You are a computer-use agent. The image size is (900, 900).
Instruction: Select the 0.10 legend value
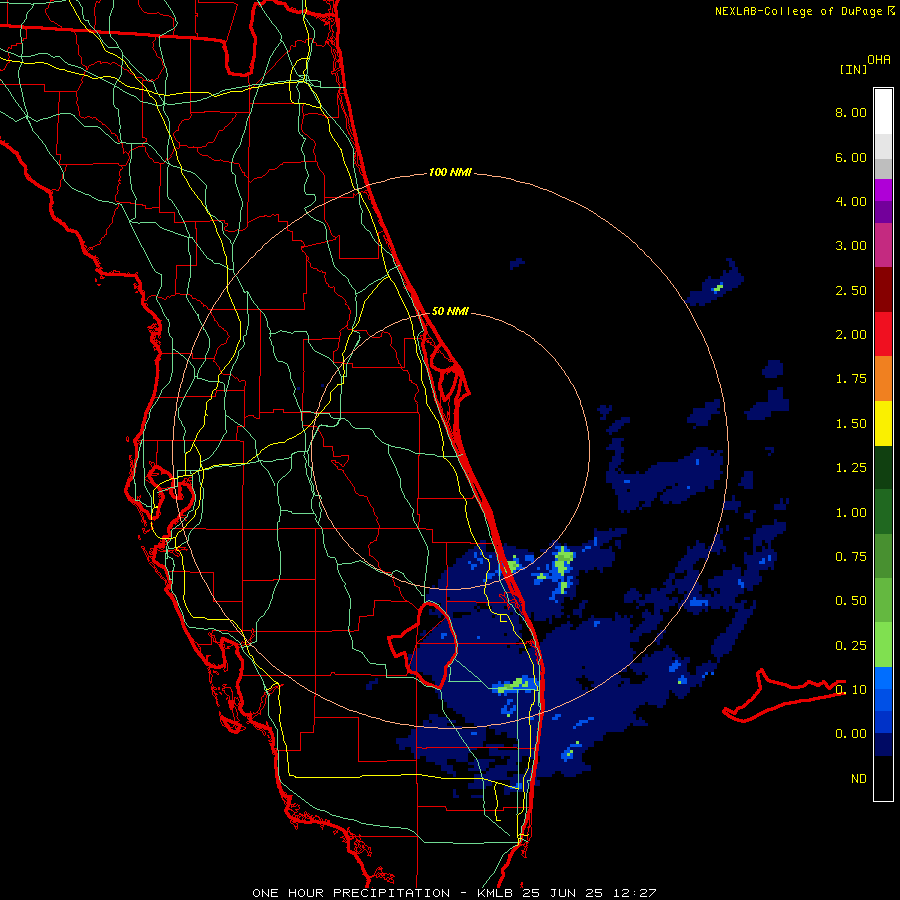tap(851, 690)
